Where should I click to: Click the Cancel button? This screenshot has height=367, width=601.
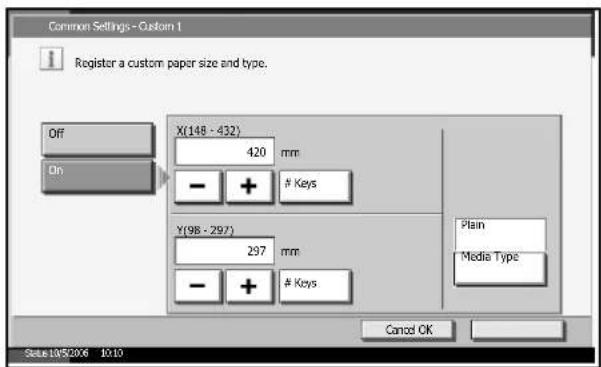pyautogui.click(x=409, y=330)
